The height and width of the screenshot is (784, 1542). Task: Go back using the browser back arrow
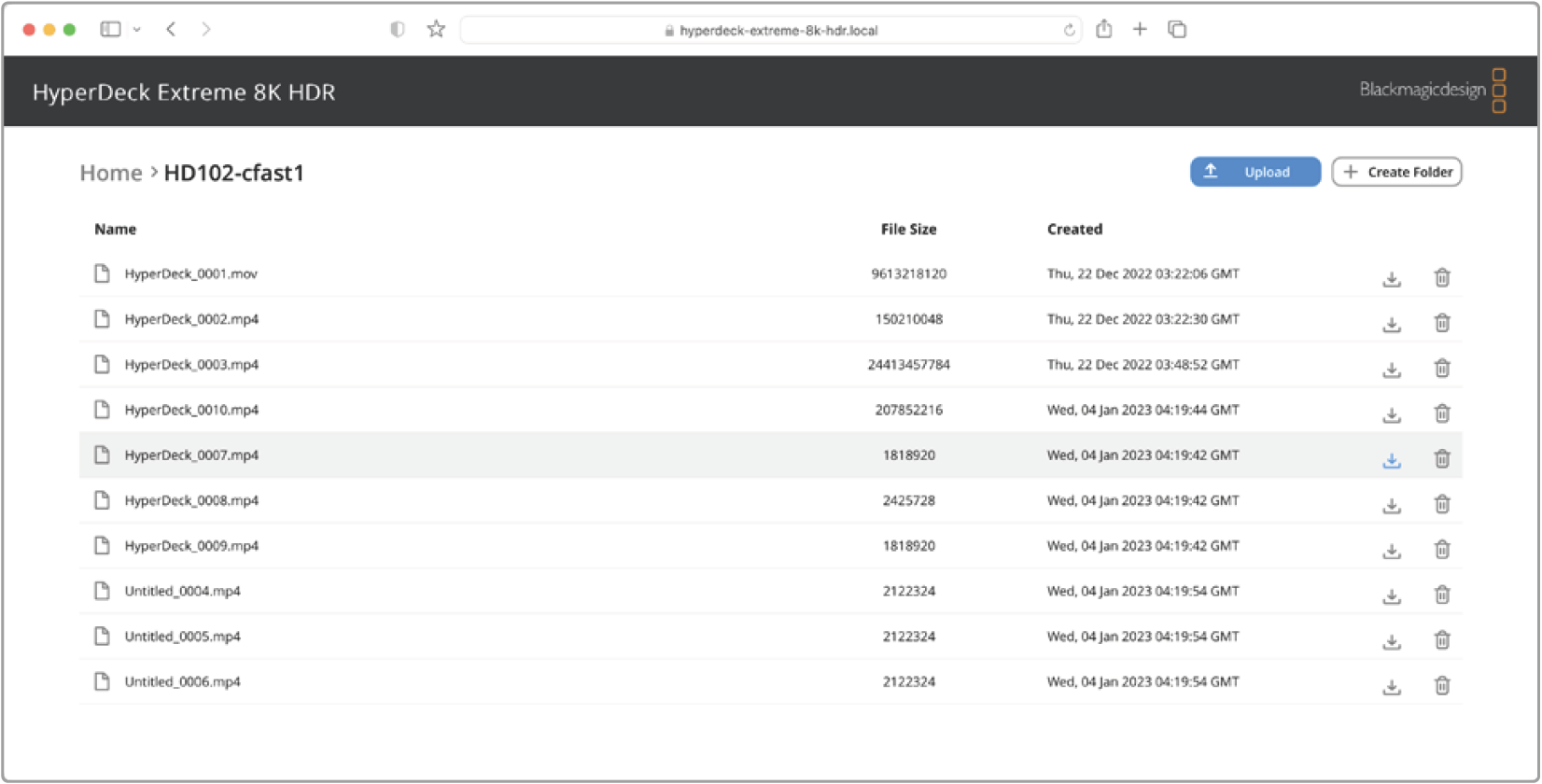[x=171, y=30]
